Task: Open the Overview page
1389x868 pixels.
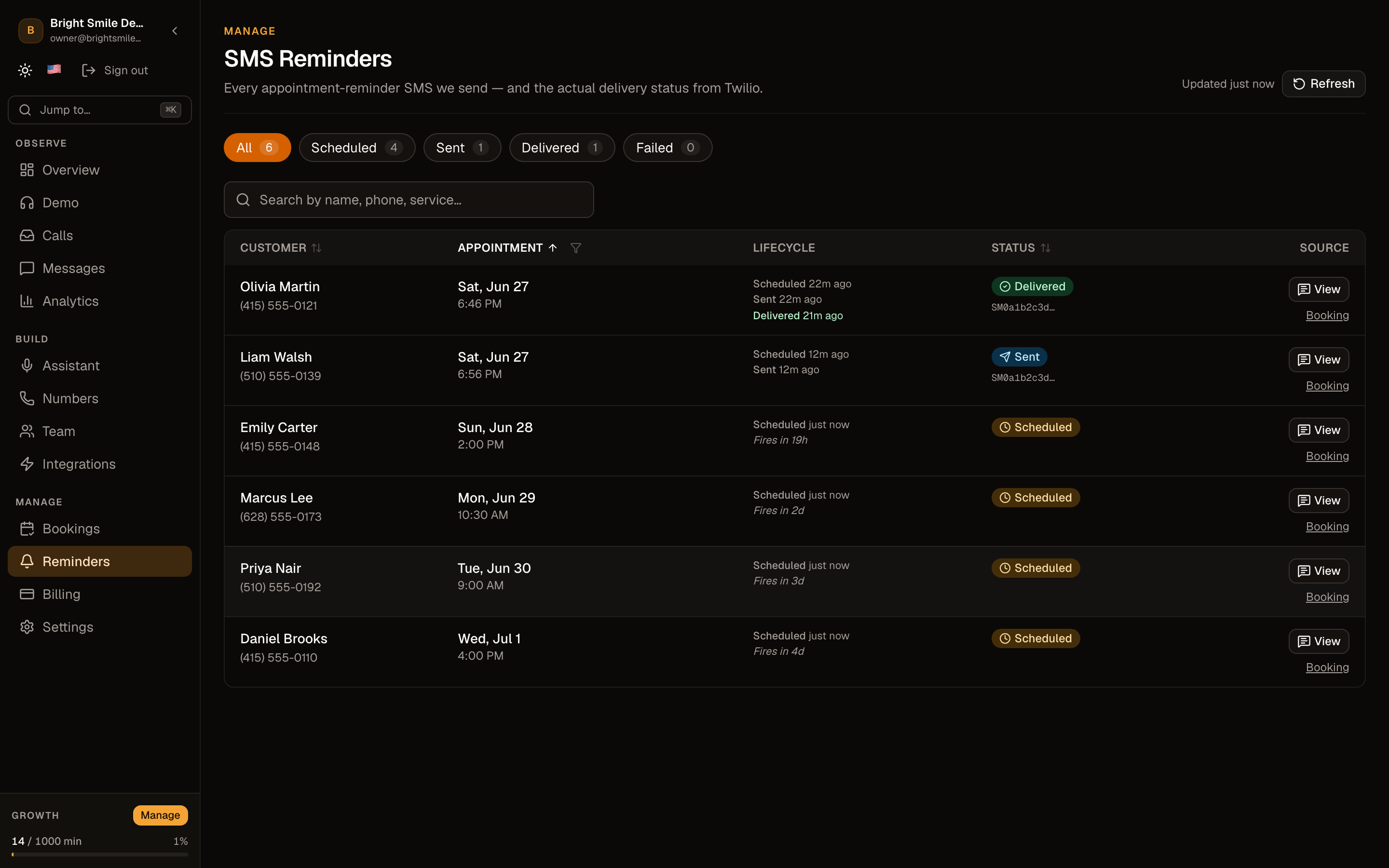Action: pyautogui.click(x=100, y=170)
